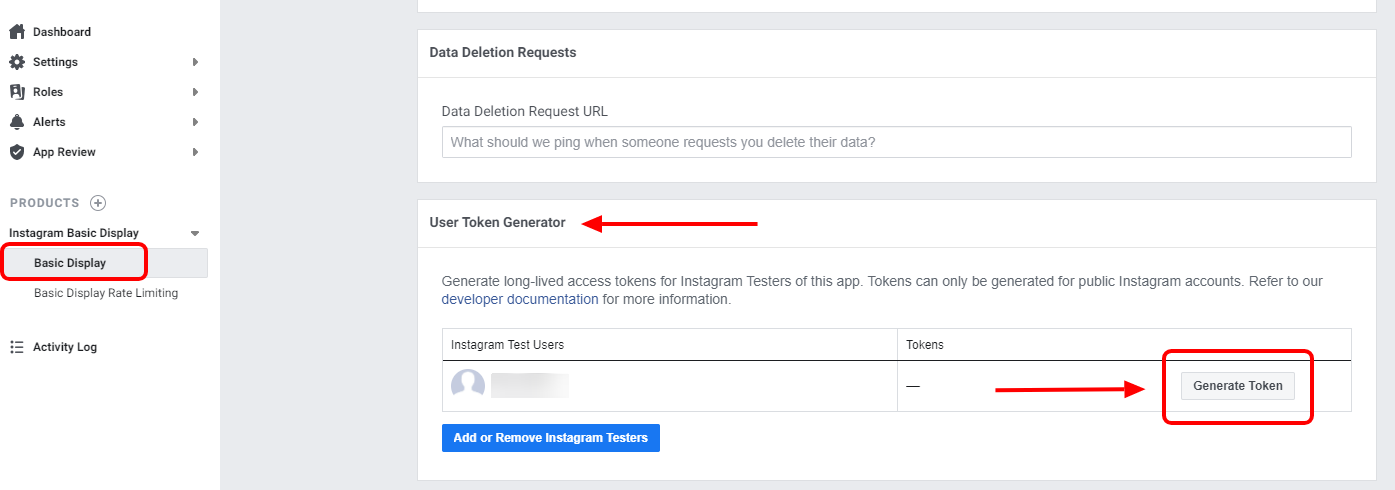Expand the Roles submenu arrow
The image size is (1395, 490).
click(196, 92)
